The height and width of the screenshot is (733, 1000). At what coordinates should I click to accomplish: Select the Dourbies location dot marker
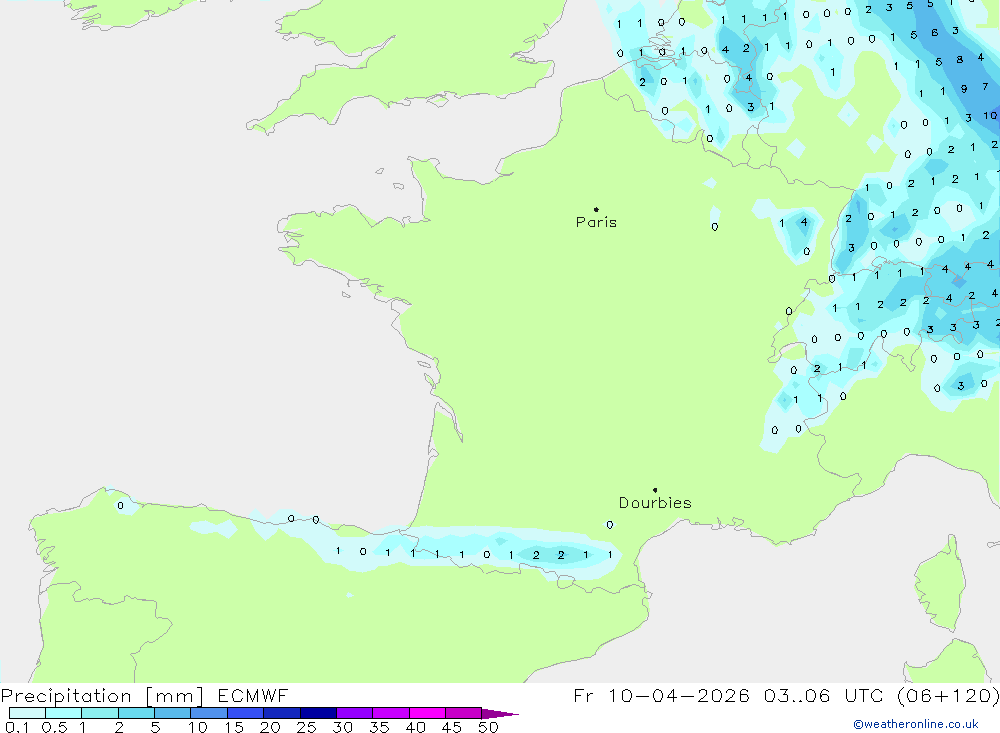click(x=655, y=490)
